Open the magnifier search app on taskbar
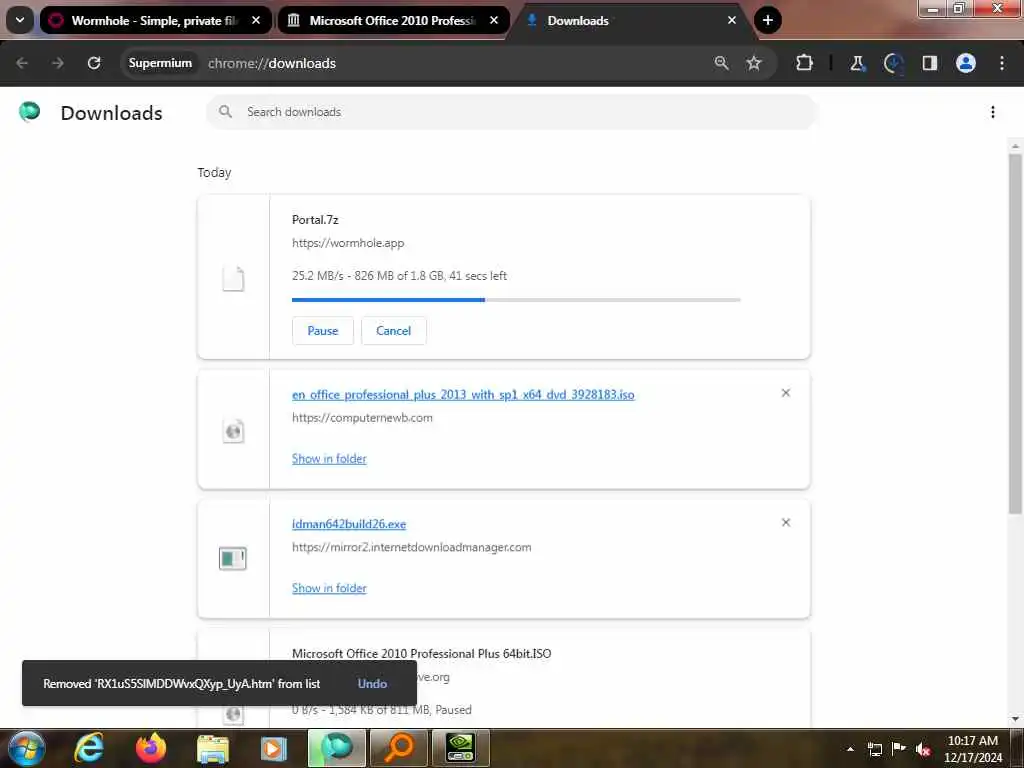 coord(398,748)
